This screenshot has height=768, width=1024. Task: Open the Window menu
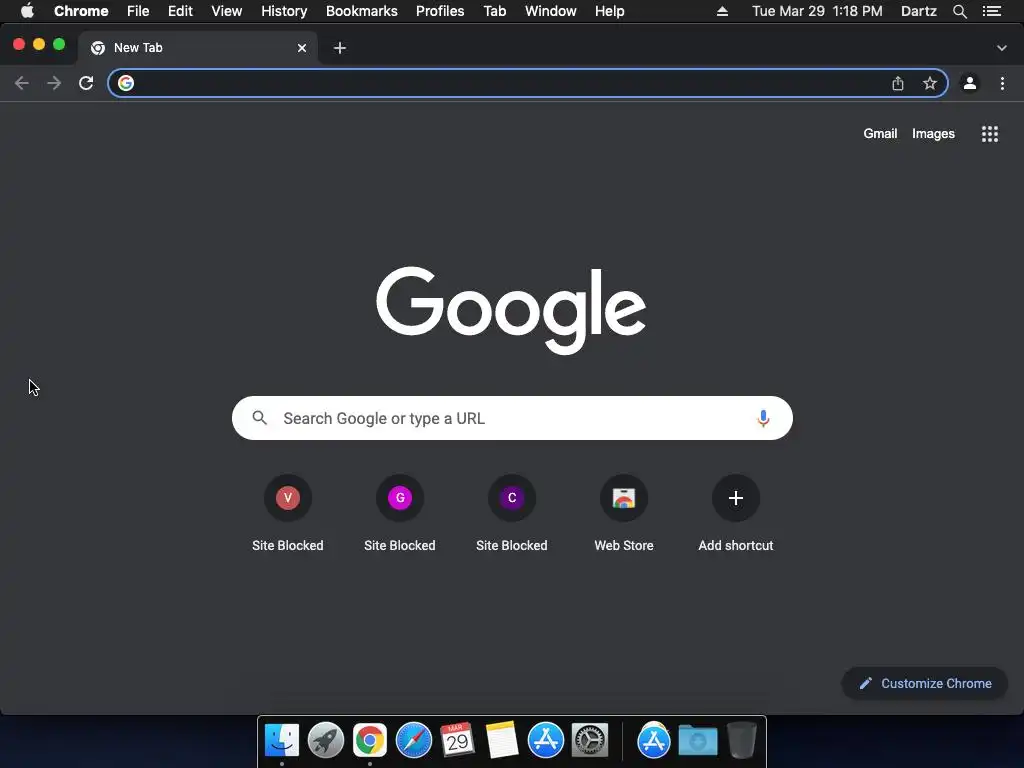pos(551,11)
